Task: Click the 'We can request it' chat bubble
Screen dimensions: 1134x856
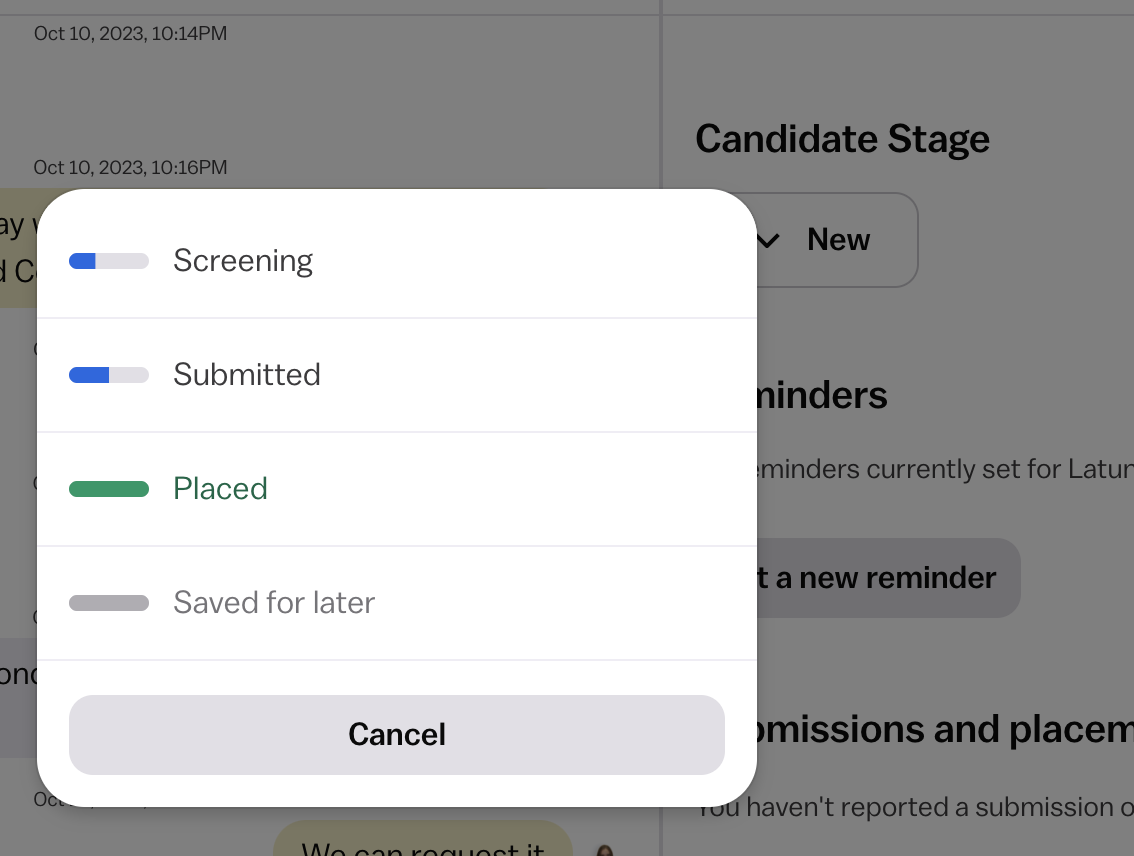Action: point(423,839)
